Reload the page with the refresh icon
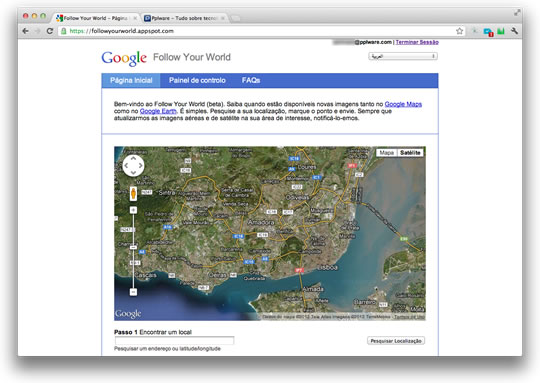The height and width of the screenshot is (383, 540). point(50,31)
